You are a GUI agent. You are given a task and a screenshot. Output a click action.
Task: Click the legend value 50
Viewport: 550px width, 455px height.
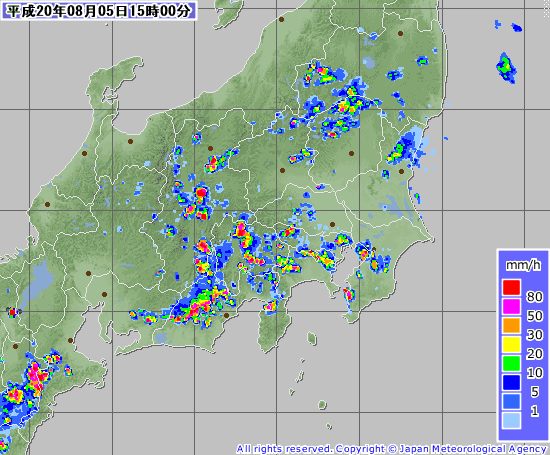point(534,316)
